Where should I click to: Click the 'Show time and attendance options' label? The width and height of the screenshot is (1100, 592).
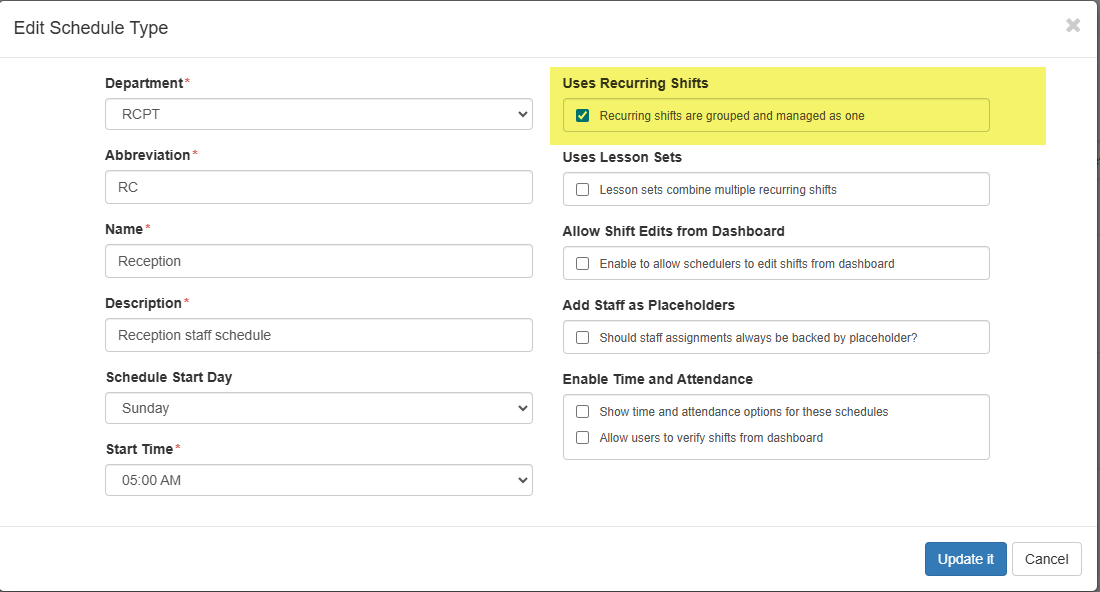click(x=743, y=412)
